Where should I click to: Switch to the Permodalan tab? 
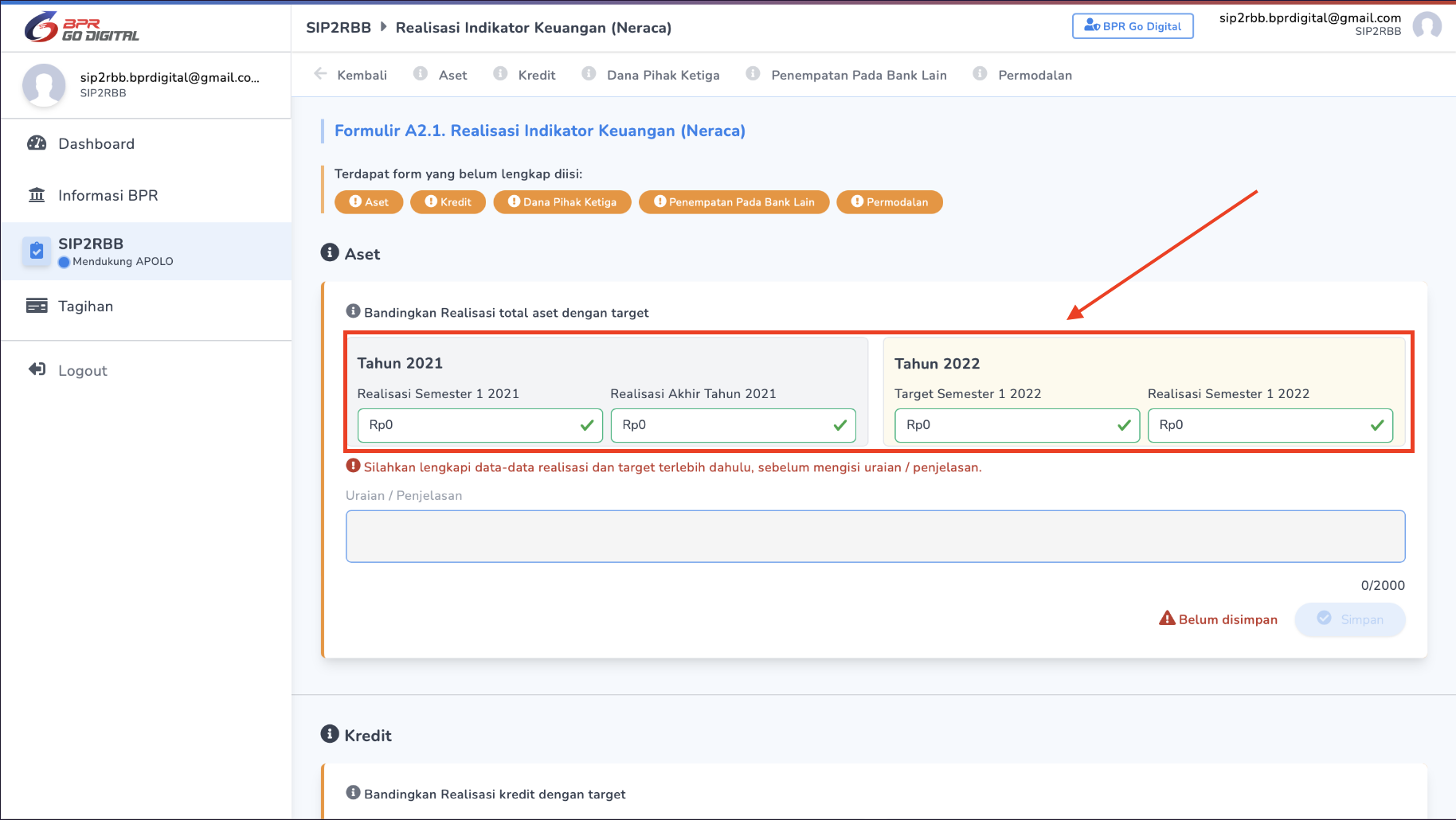1023,75
